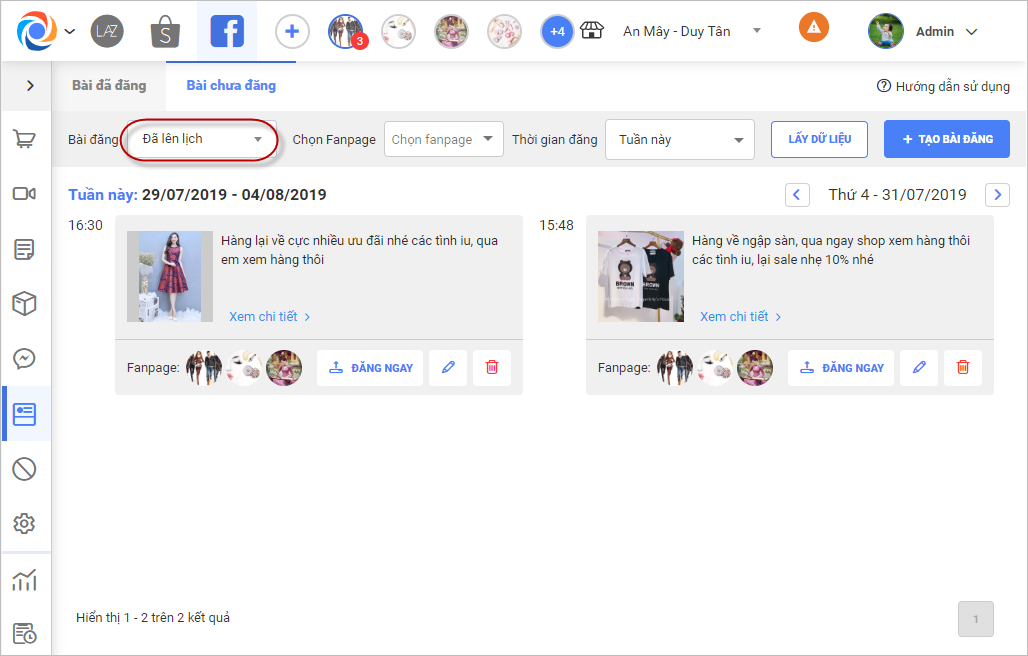Click first fanpage avatar on 16:30 post
This screenshot has height=656, width=1028.
[204, 368]
